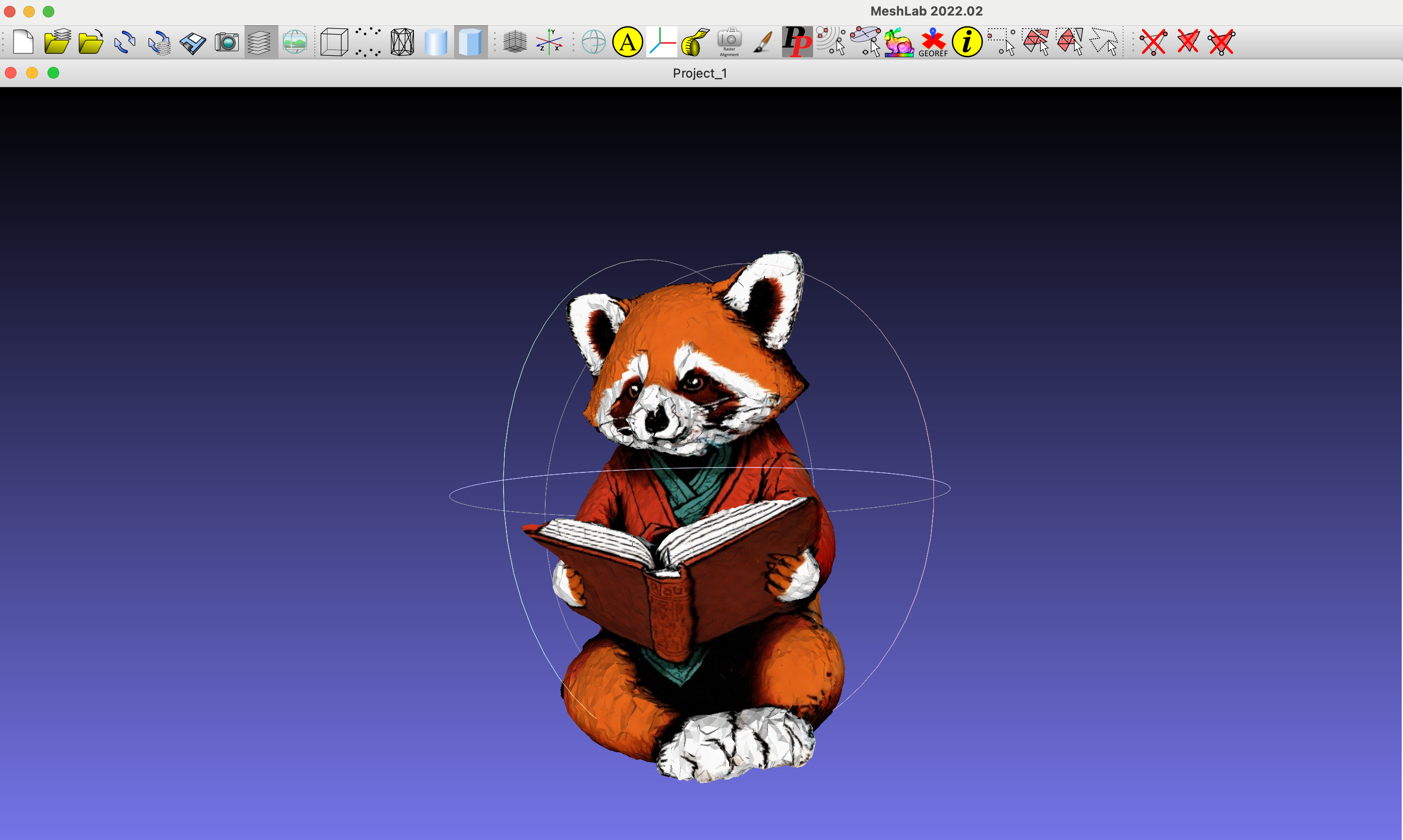The height and width of the screenshot is (840, 1403).
Task: Click Delete selected vertices button
Action: (1153, 42)
